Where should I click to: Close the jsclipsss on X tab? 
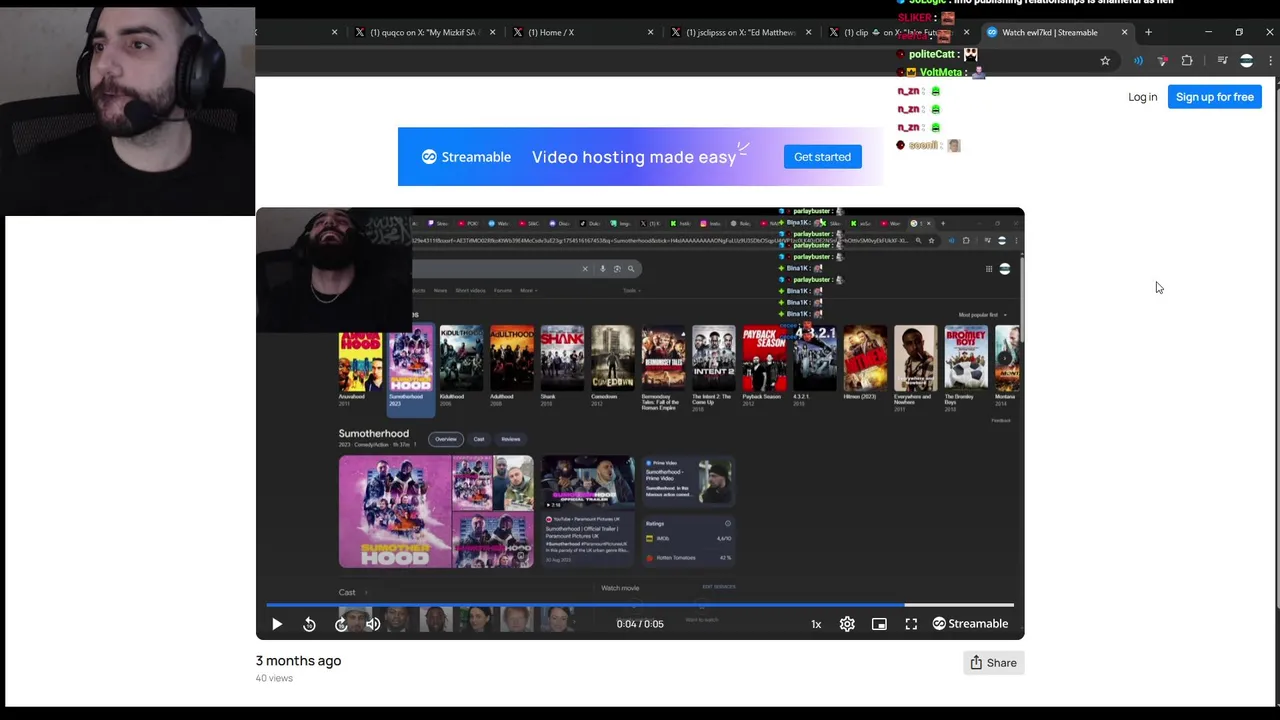point(808,32)
